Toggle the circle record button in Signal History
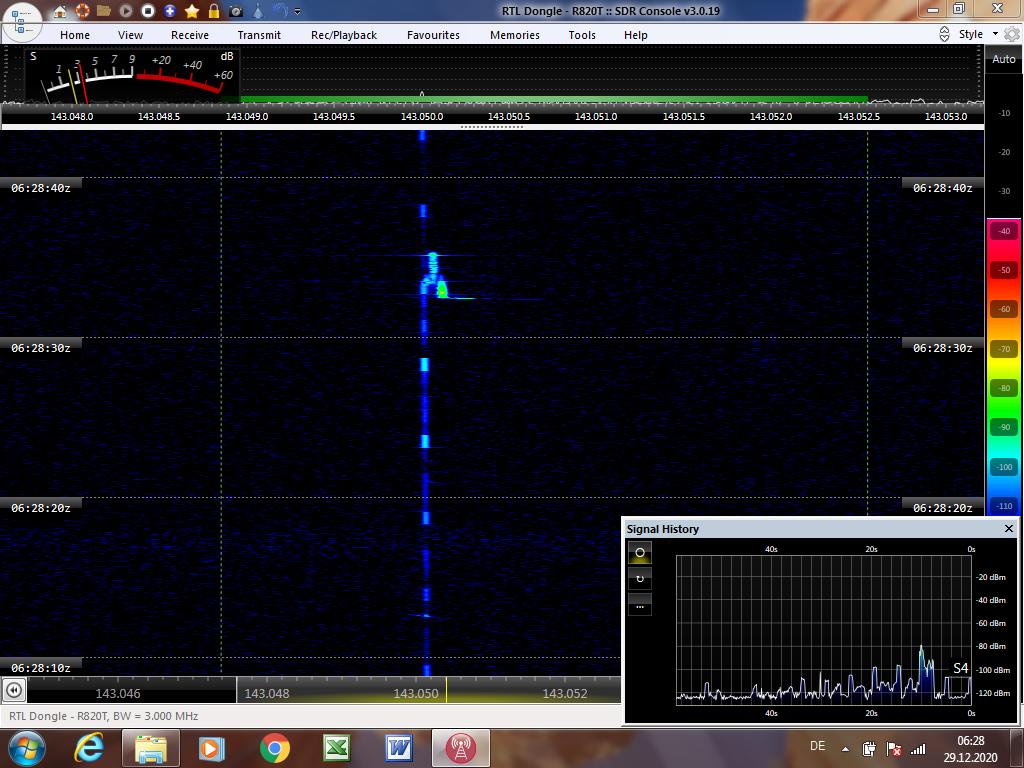The height and width of the screenshot is (768, 1024). tap(640, 552)
